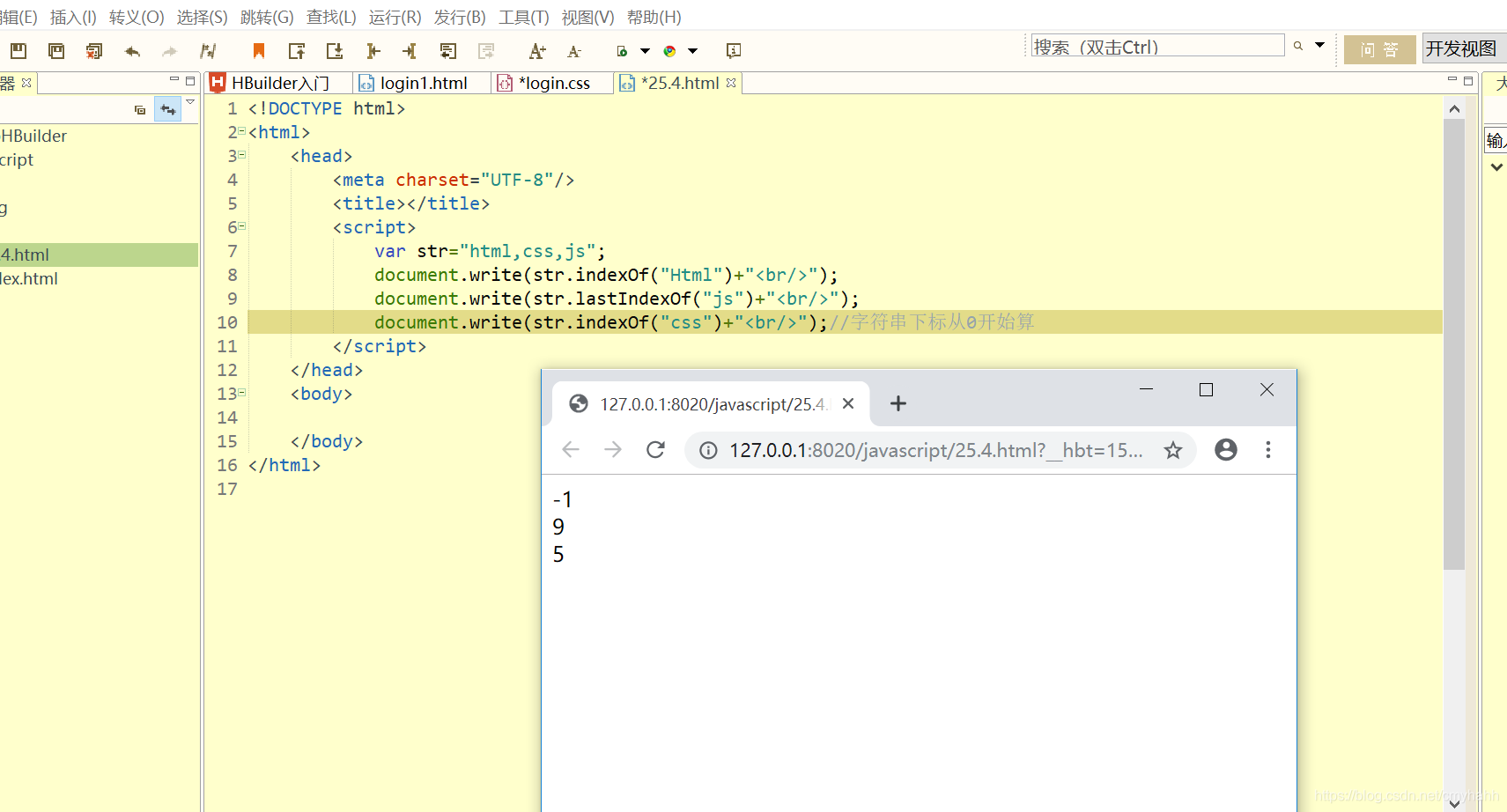Open the 转义(O) menu
Screen dimensions: 1507x812
(x=137, y=17)
